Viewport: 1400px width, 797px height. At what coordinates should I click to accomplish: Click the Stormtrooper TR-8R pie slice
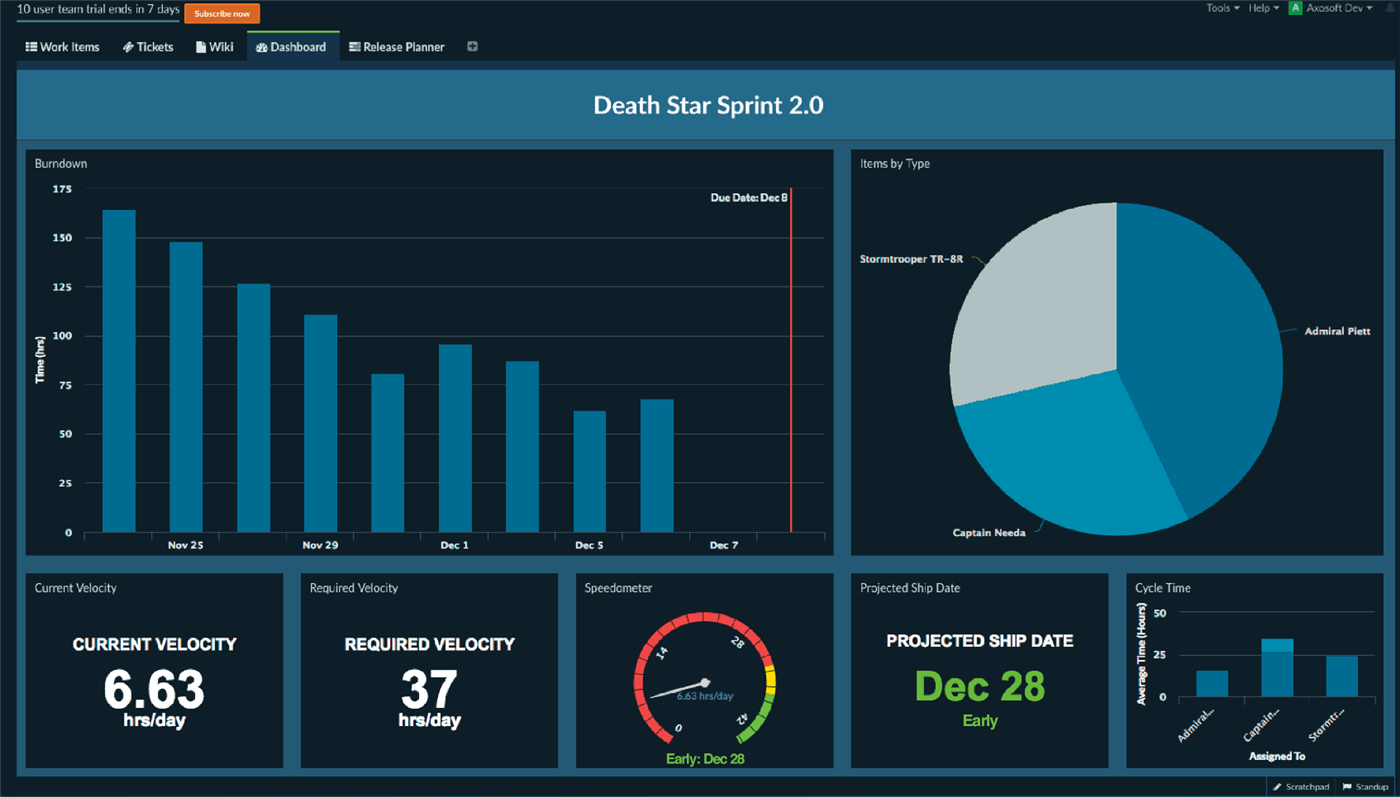[1030, 300]
